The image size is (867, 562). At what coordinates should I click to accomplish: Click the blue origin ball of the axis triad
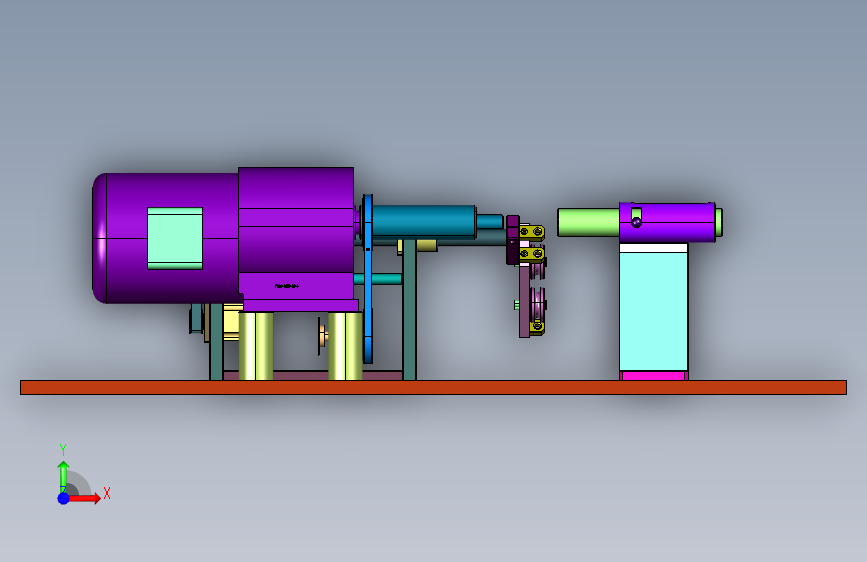click(64, 498)
